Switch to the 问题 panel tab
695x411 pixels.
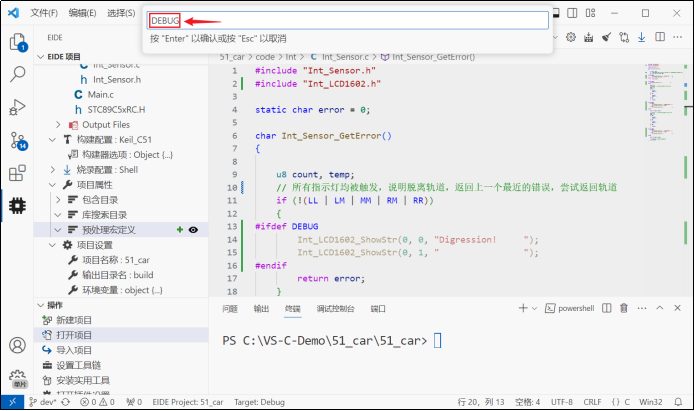(x=230, y=309)
